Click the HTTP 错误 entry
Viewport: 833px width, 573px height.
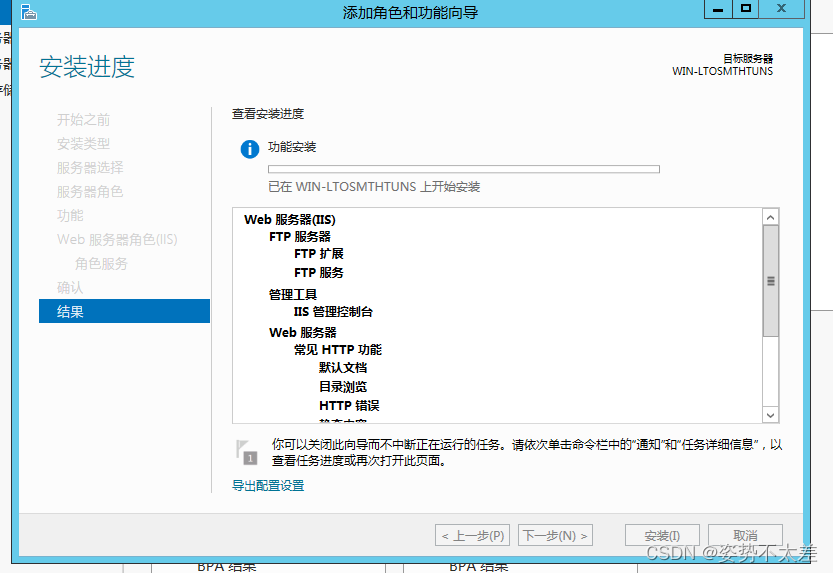[x=349, y=406]
